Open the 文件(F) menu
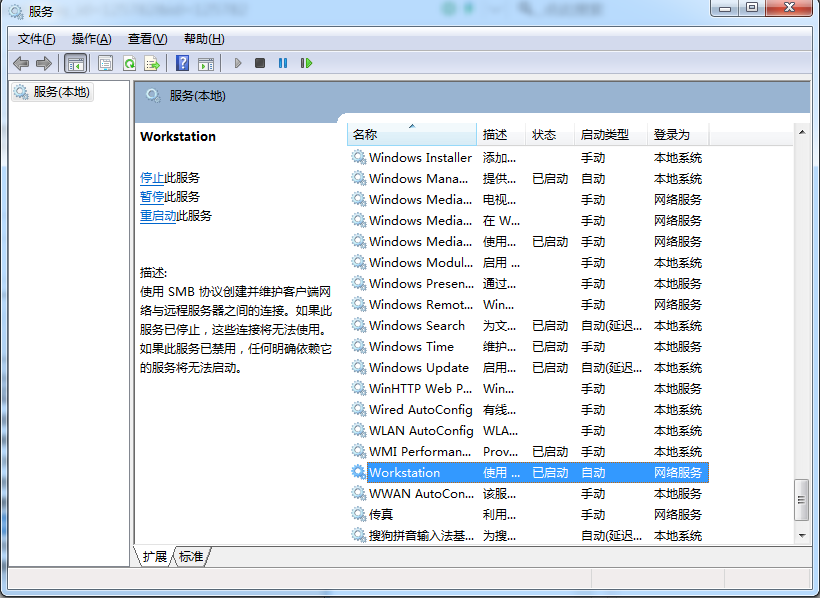This screenshot has height=598, width=820. [36, 39]
